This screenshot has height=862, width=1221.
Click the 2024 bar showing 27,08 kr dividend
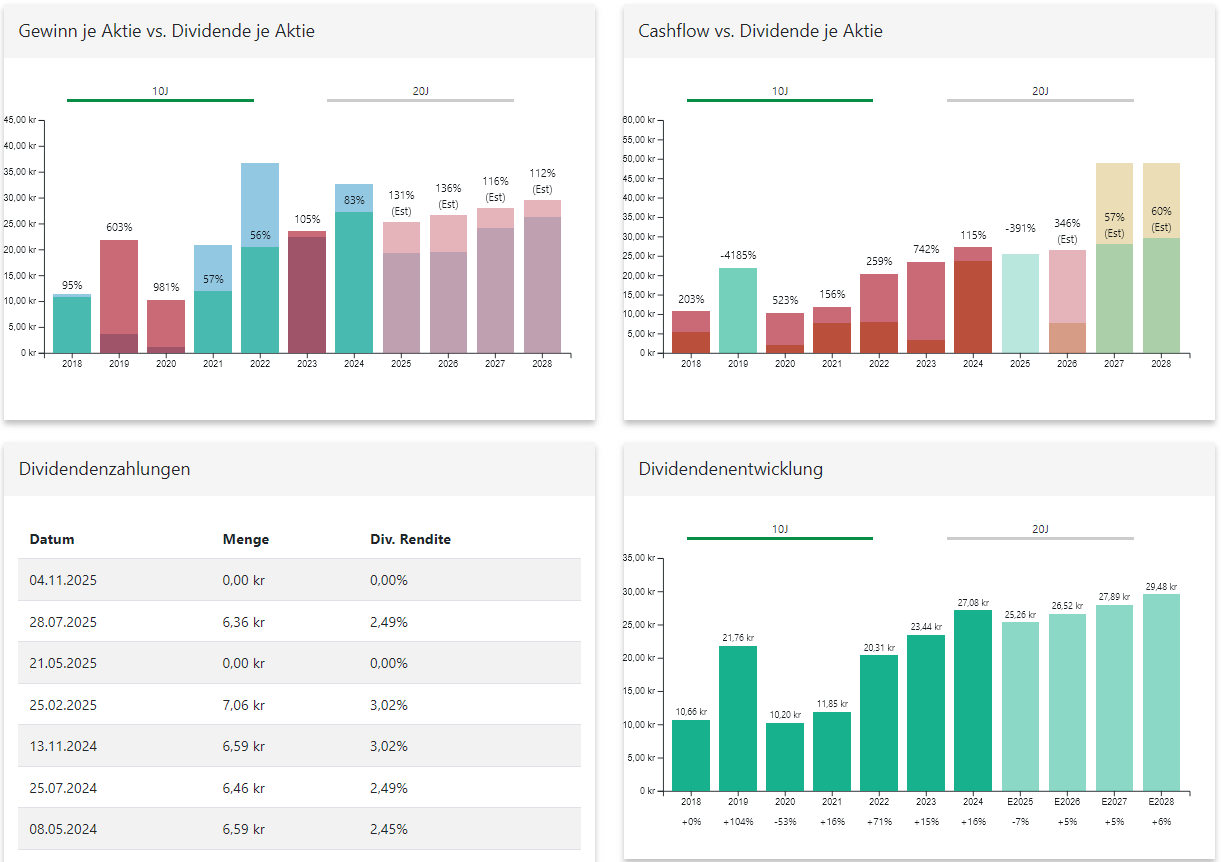point(973,700)
